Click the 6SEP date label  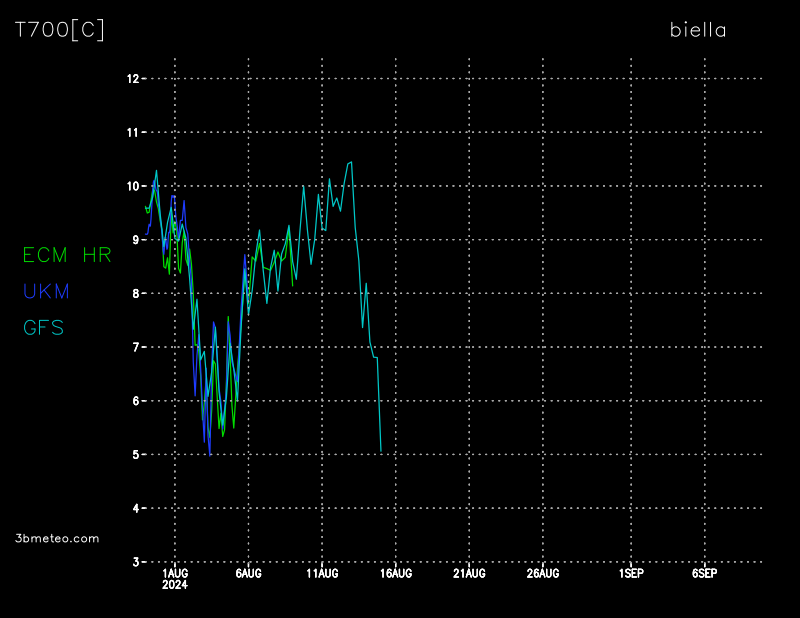[x=704, y=574]
